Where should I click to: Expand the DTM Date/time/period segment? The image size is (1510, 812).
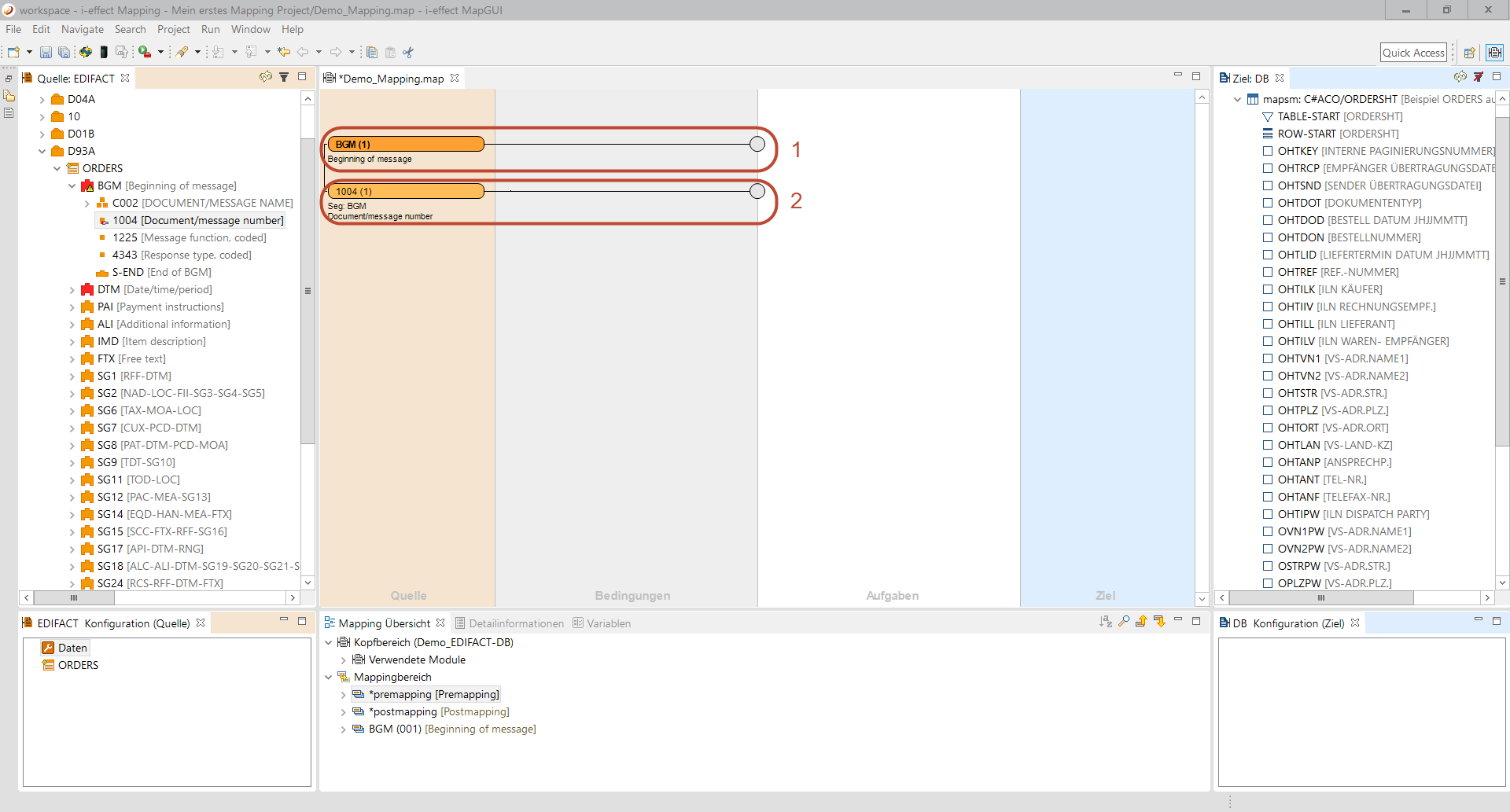72,290
